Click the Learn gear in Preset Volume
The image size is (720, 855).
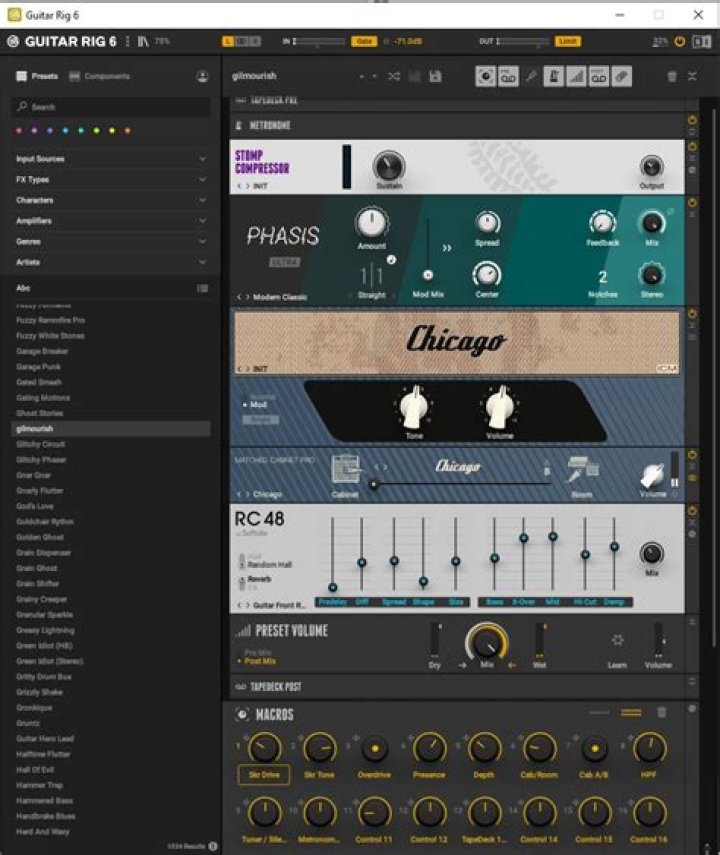[x=617, y=640]
